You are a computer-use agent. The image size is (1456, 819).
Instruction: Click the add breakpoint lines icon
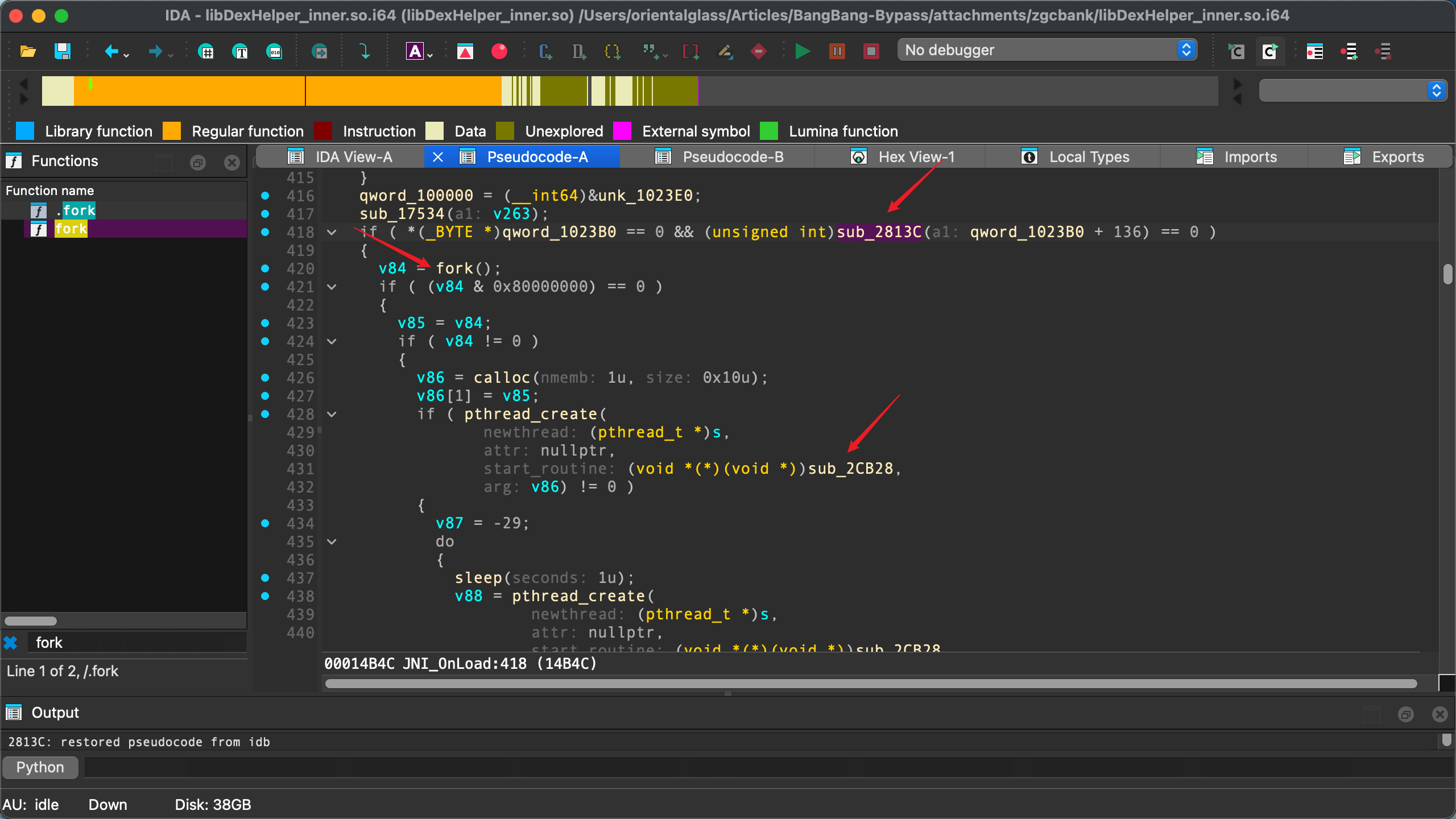coord(1349,51)
